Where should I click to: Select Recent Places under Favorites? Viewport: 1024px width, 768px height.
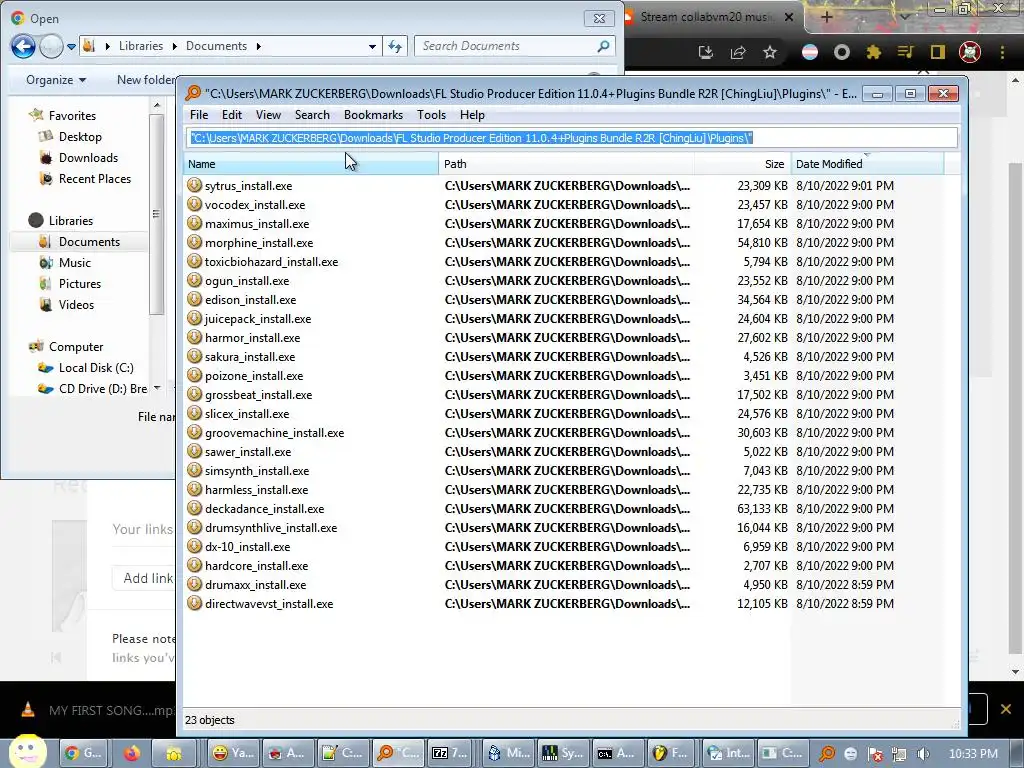pos(95,178)
